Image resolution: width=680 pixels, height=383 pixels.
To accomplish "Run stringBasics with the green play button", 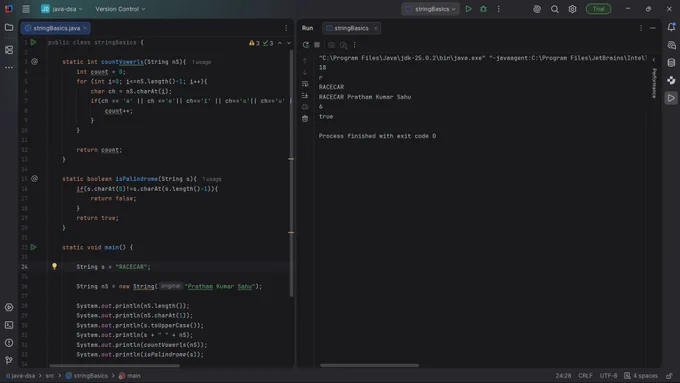I will point(468,9).
